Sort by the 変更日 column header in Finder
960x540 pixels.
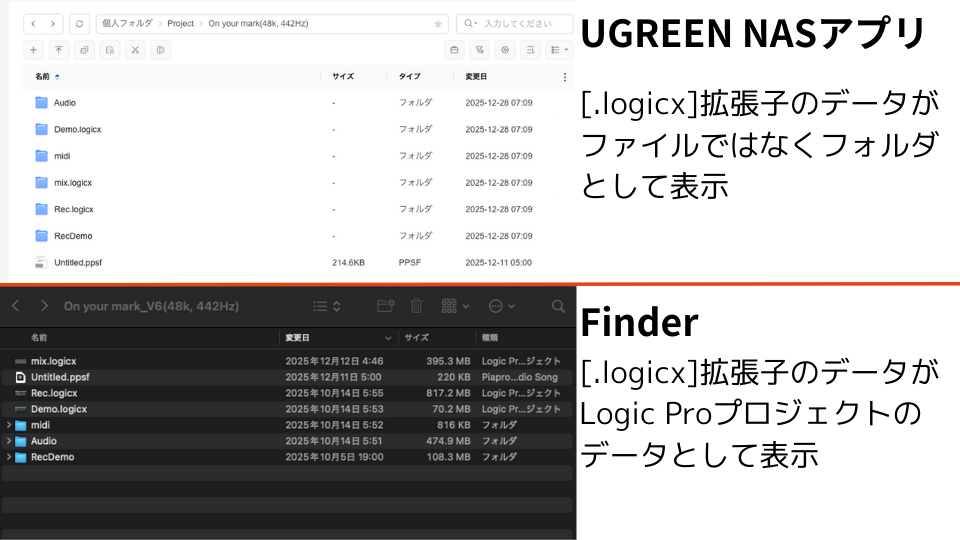pos(298,338)
